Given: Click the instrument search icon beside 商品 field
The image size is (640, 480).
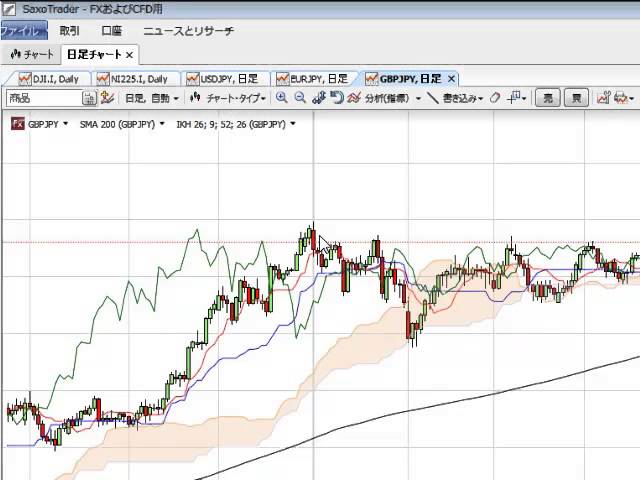Looking at the screenshot, I should point(89,98).
